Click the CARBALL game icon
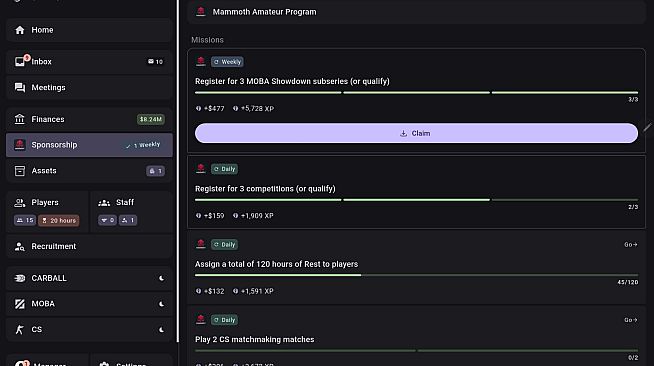Screen dimensions: 654x366 (20, 278)
